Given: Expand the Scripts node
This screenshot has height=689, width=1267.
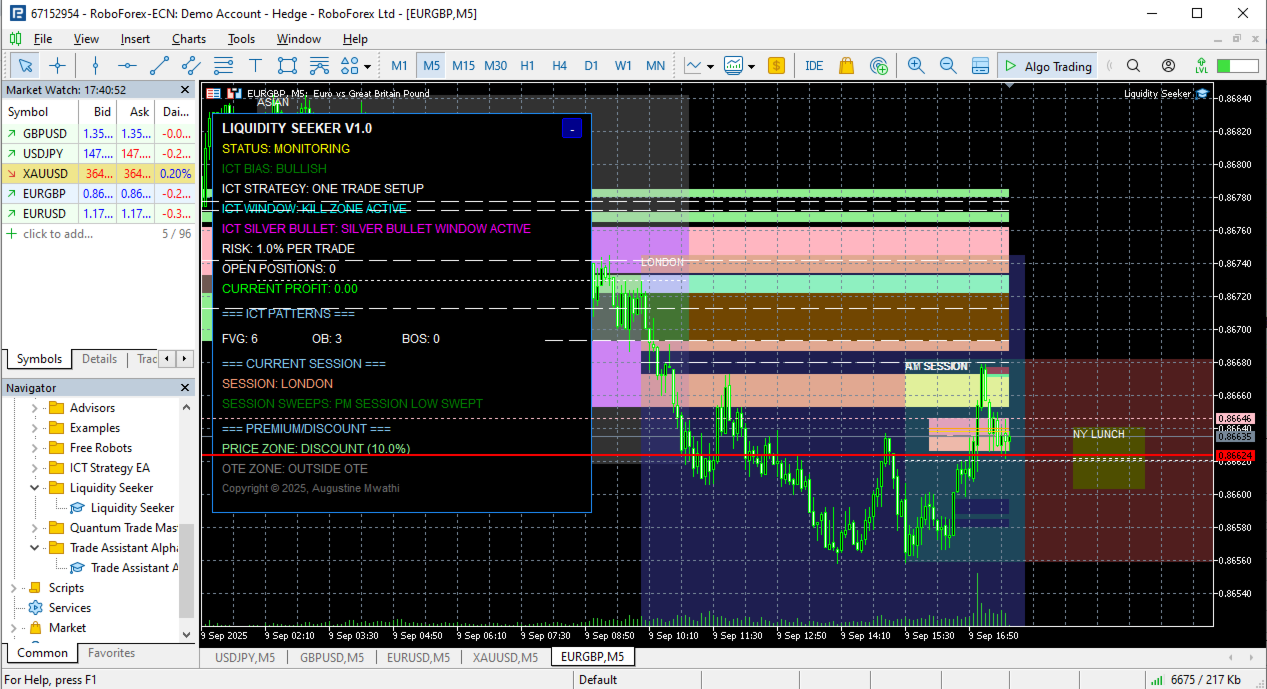Looking at the screenshot, I should point(14,588).
